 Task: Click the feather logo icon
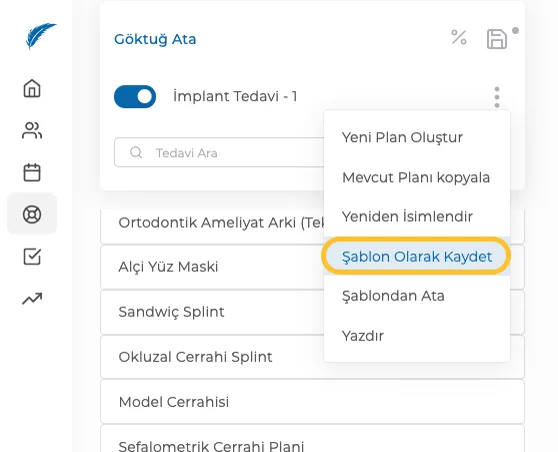tap(40, 36)
